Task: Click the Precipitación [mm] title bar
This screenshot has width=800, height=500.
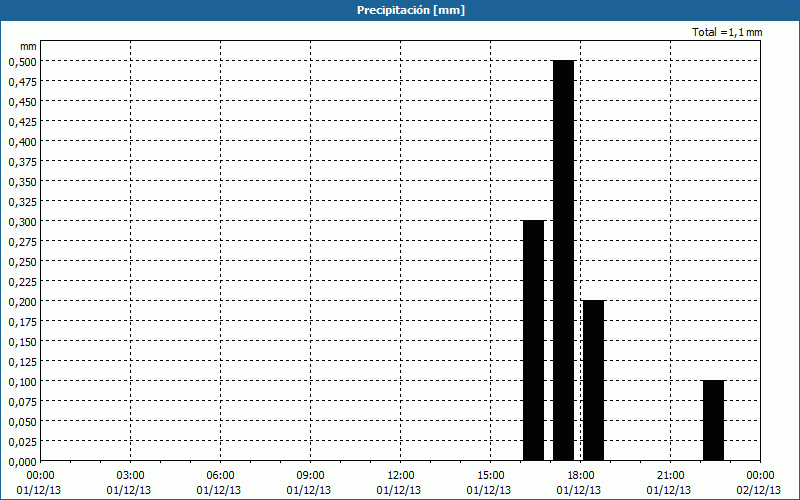Action: (x=400, y=10)
